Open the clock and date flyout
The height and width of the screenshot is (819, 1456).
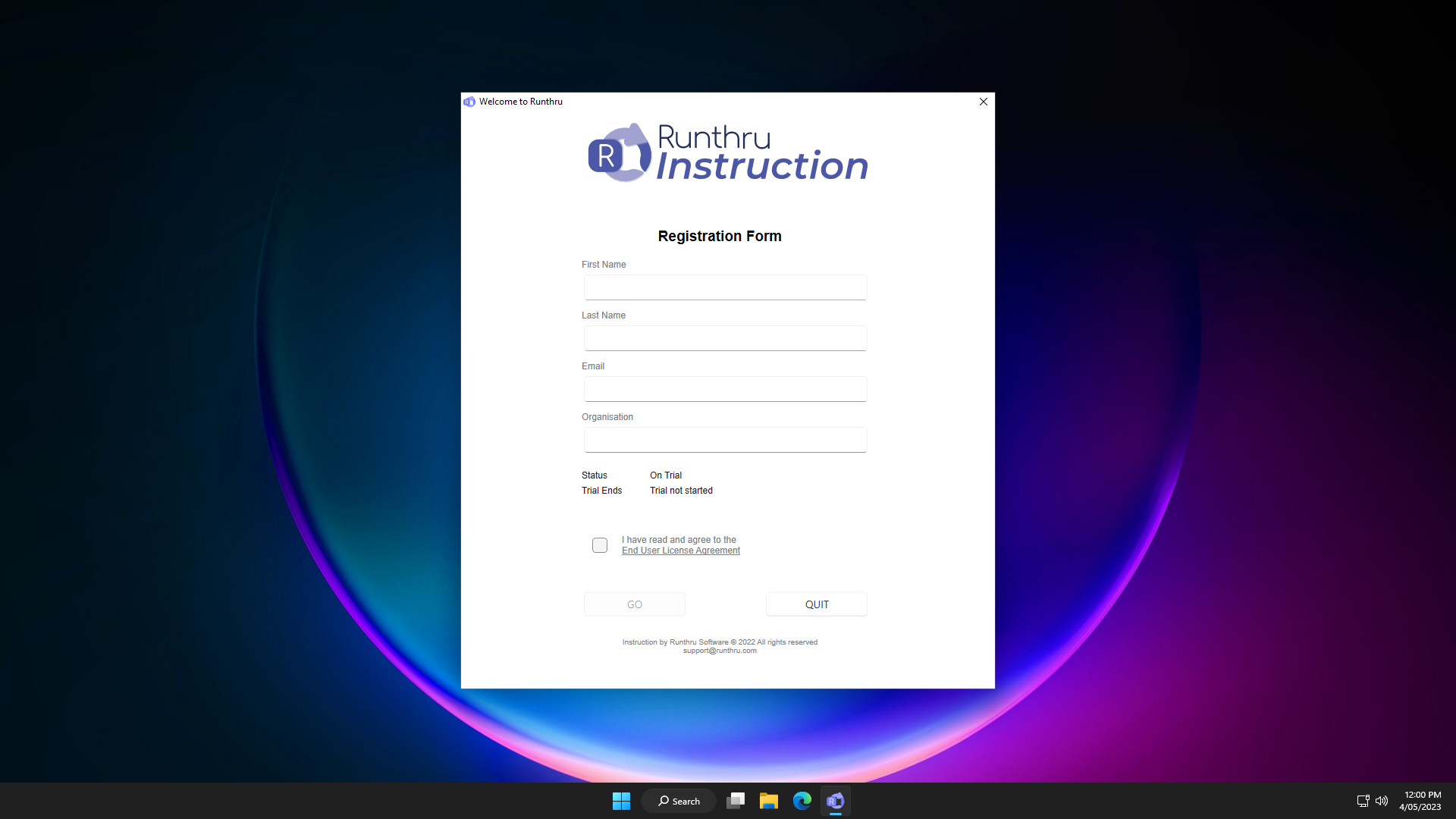(x=1420, y=801)
